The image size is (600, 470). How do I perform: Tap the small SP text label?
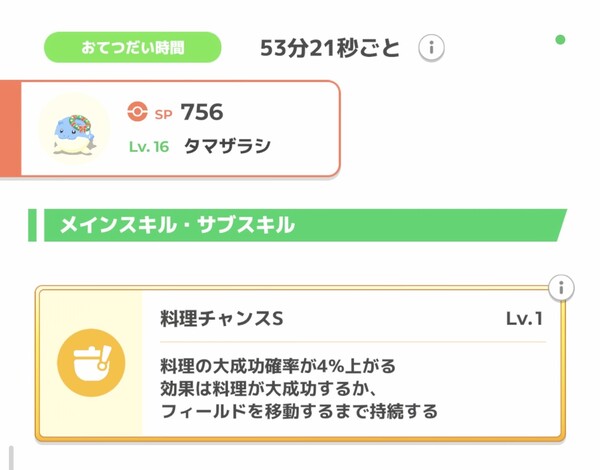[x=163, y=112]
